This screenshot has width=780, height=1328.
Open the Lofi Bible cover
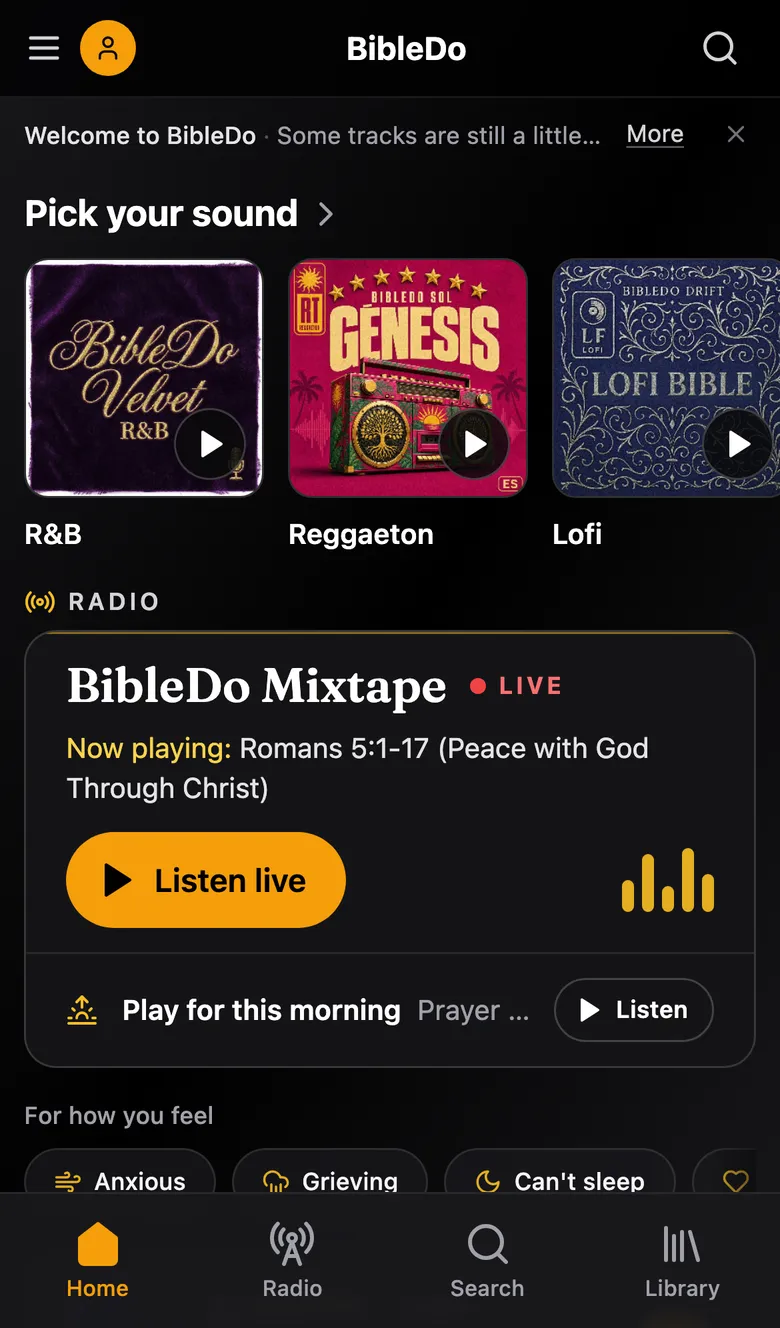coord(666,378)
